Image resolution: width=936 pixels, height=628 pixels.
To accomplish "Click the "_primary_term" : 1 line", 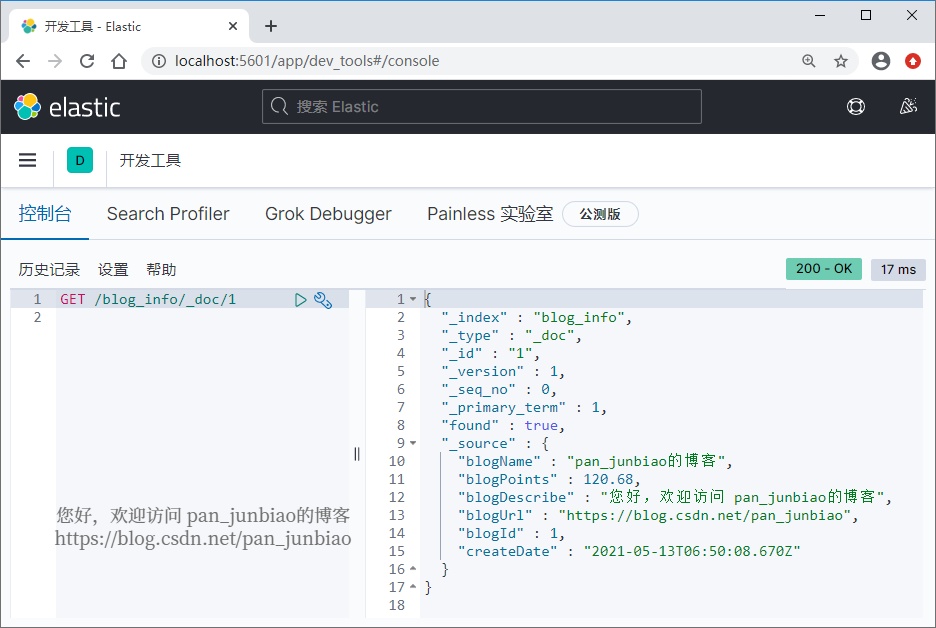I will [524, 407].
